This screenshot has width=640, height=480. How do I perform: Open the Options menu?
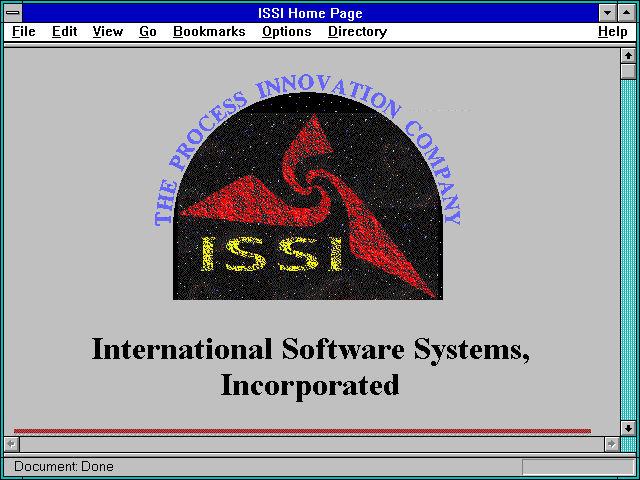[x=287, y=32]
